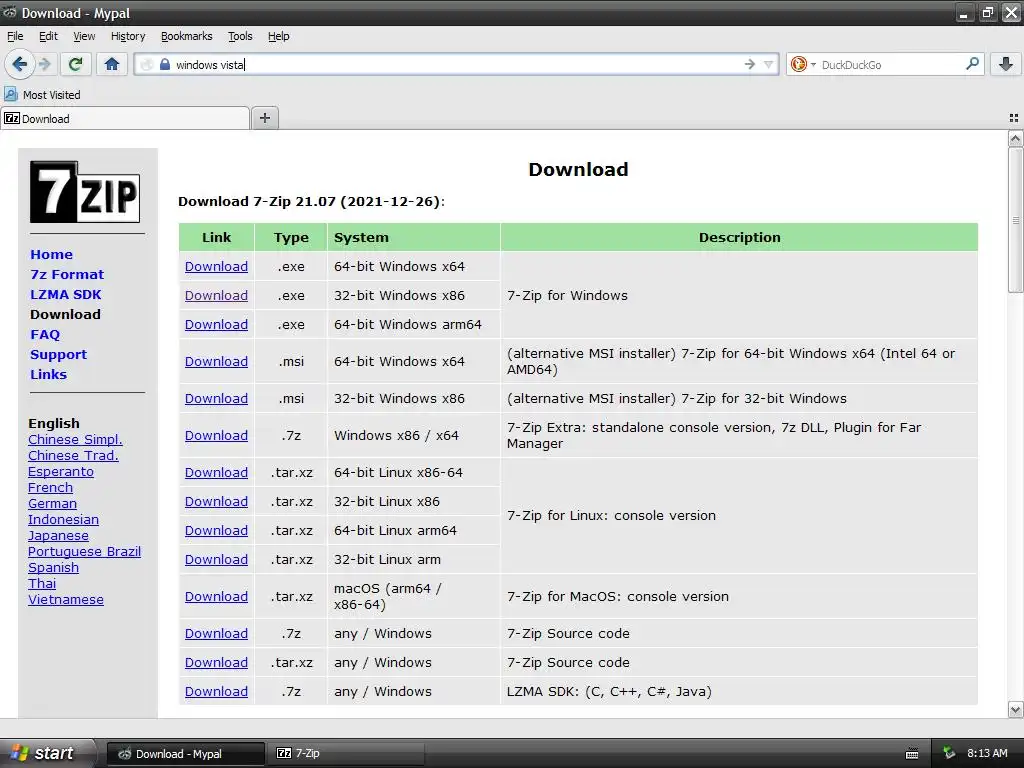Viewport: 1024px width, 768px height.
Task: Click the 8:13 AM tray clock
Action: (987, 753)
